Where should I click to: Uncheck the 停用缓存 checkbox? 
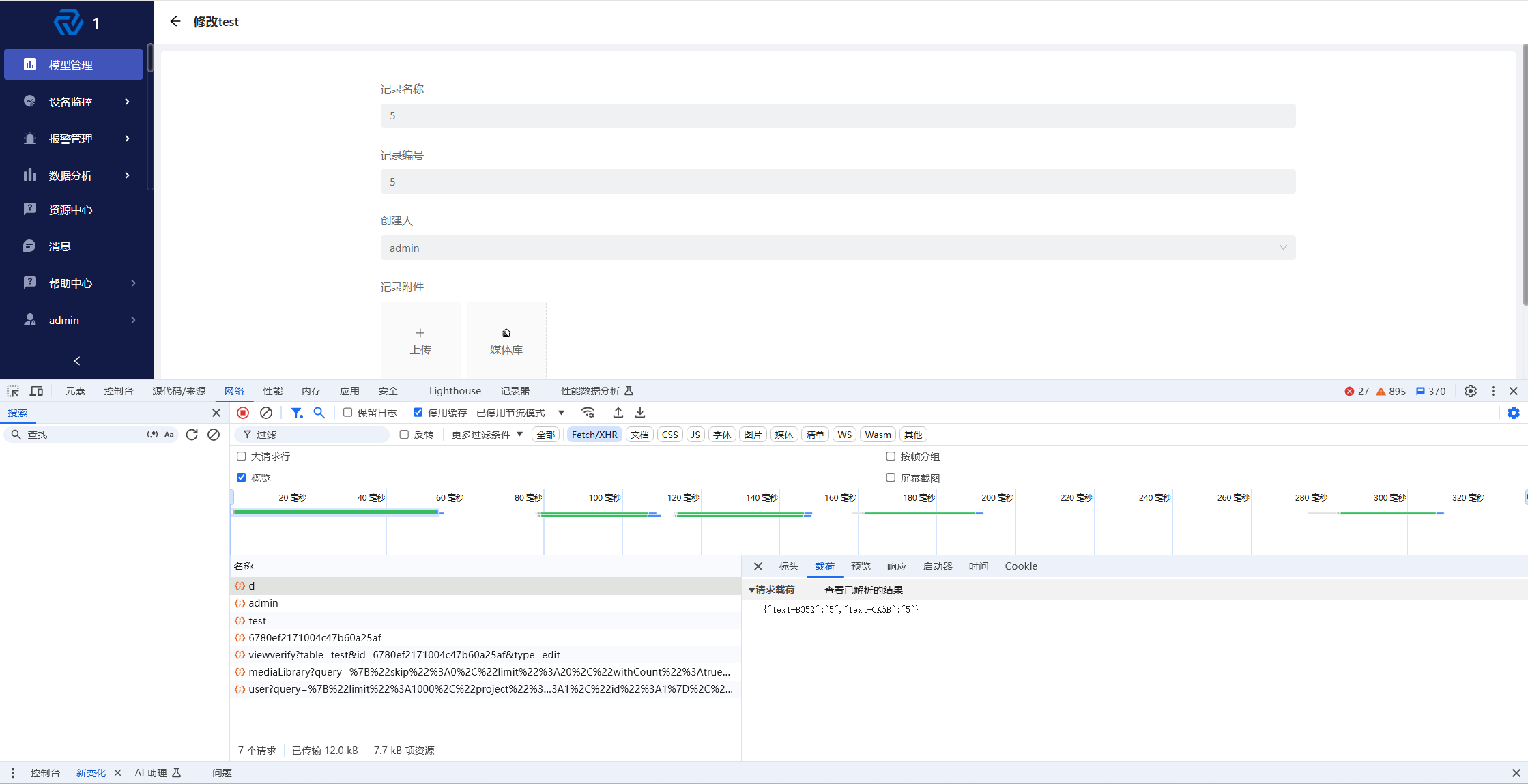tap(418, 413)
